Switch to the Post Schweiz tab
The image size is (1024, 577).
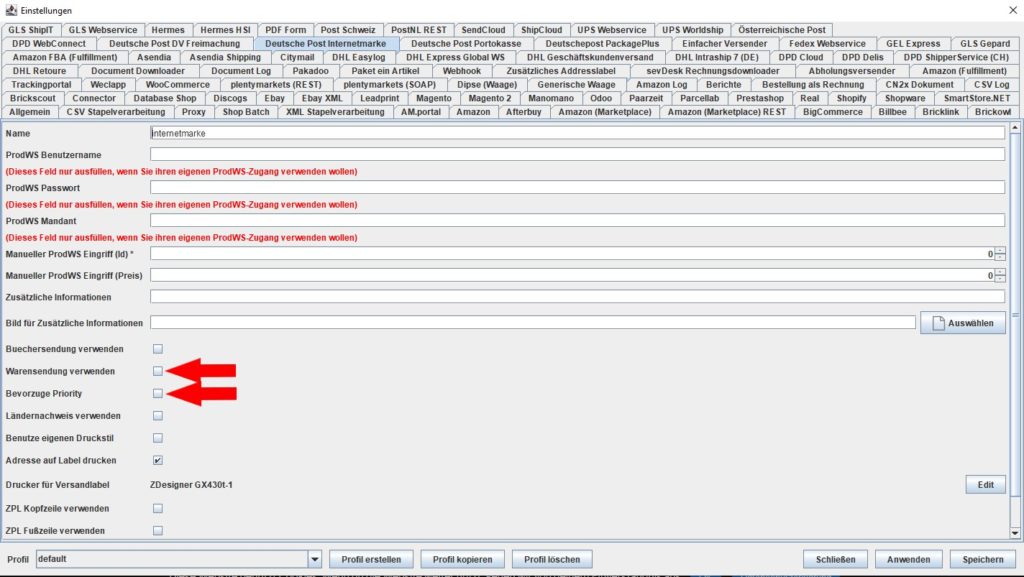tap(348, 30)
